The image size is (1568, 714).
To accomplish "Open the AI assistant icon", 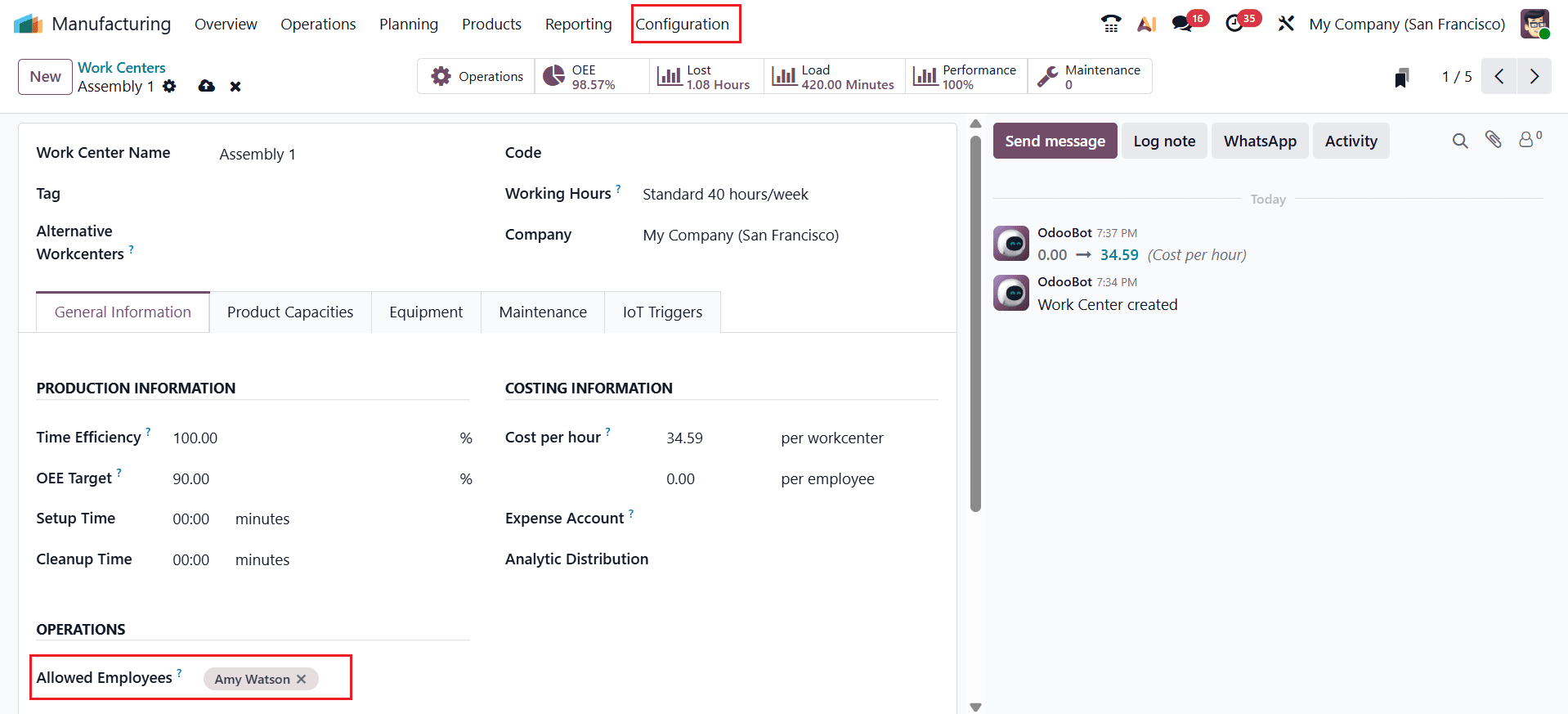I will click(1147, 24).
